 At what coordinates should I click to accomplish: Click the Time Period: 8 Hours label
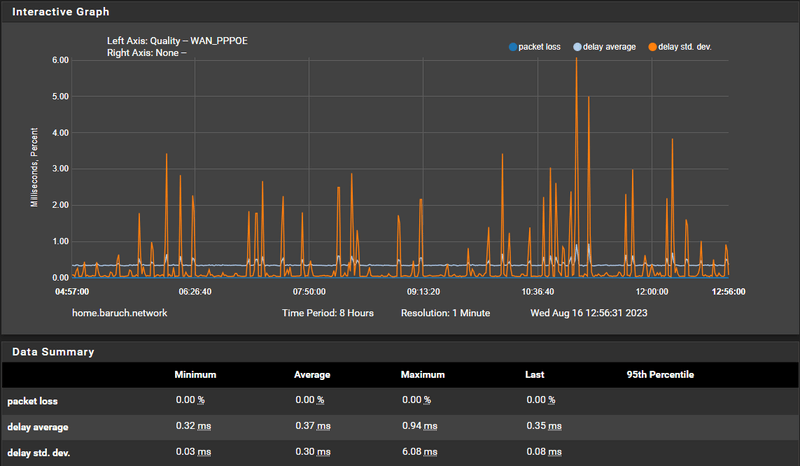pyautogui.click(x=328, y=313)
